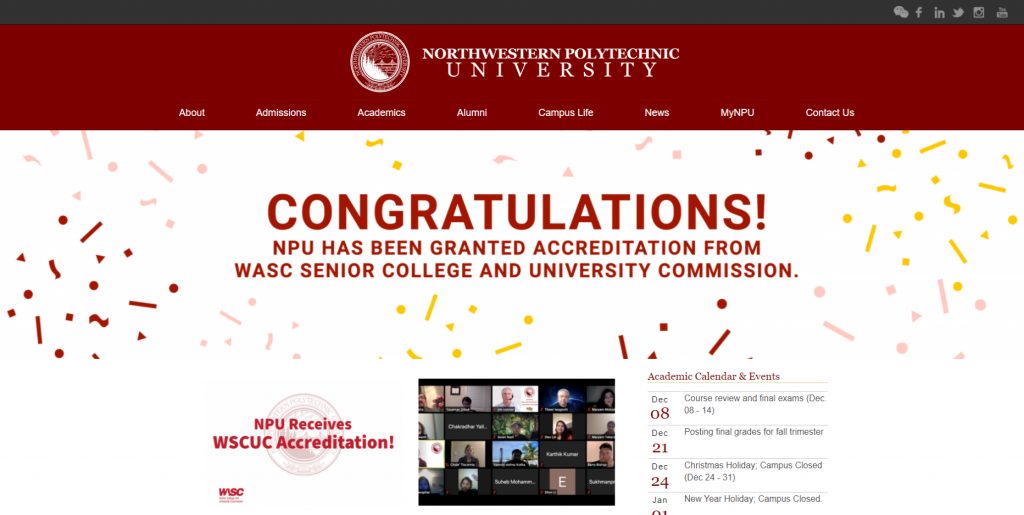Open the Congratulations accreditation banner
Screen dimensions: 1024x515
(x=512, y=244)
